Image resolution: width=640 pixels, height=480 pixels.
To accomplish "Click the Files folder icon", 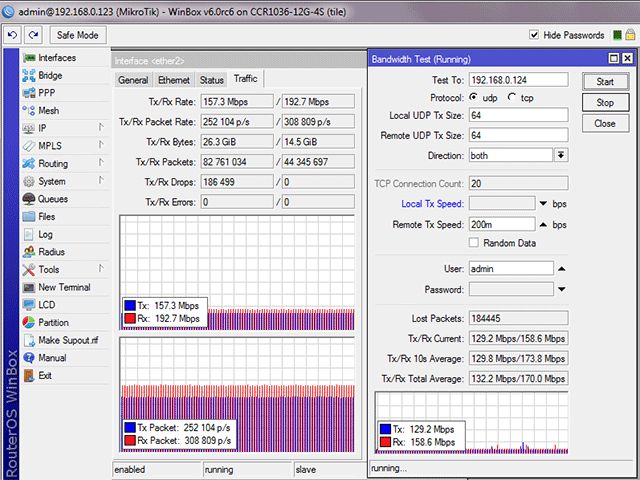I will 28,216.
